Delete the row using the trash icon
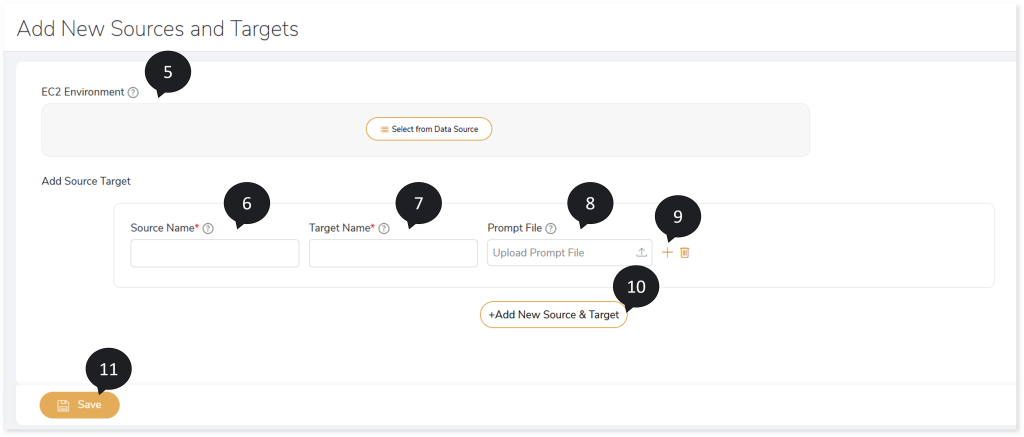The height and width of the screenshot is (437, 1024). pos(684,253)
